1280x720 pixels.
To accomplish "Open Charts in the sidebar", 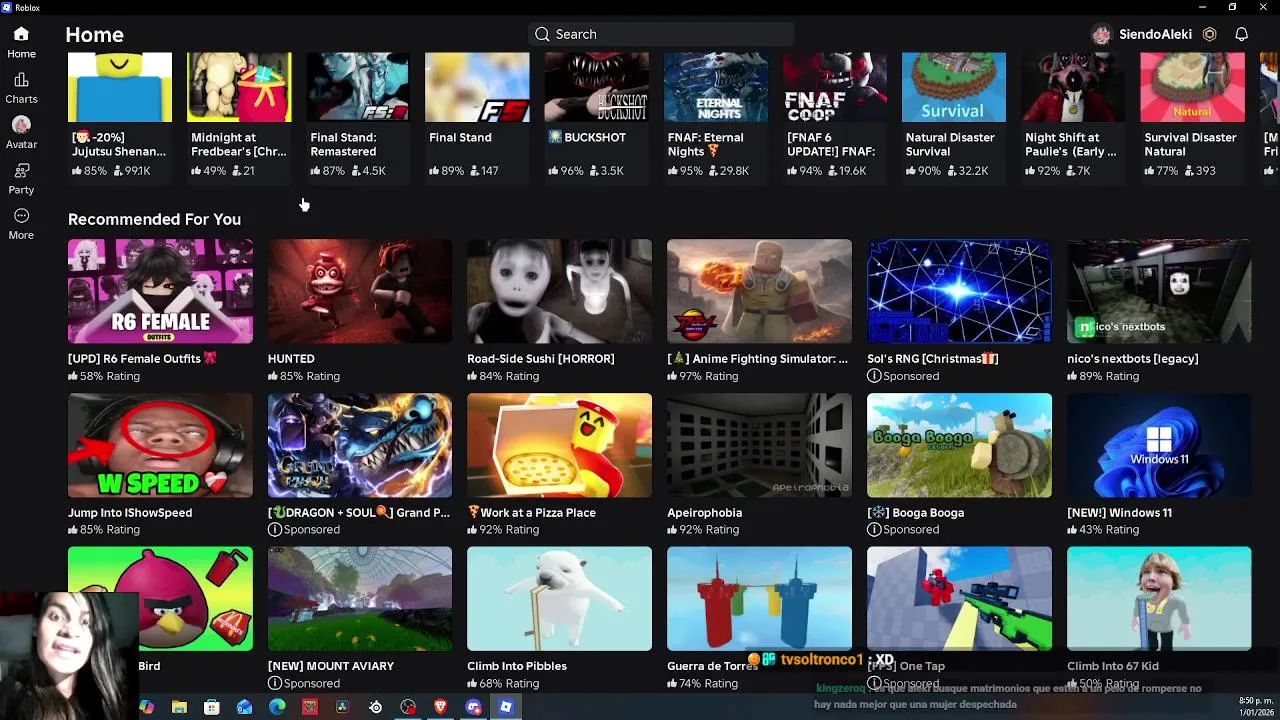I will tap(21, 88).
